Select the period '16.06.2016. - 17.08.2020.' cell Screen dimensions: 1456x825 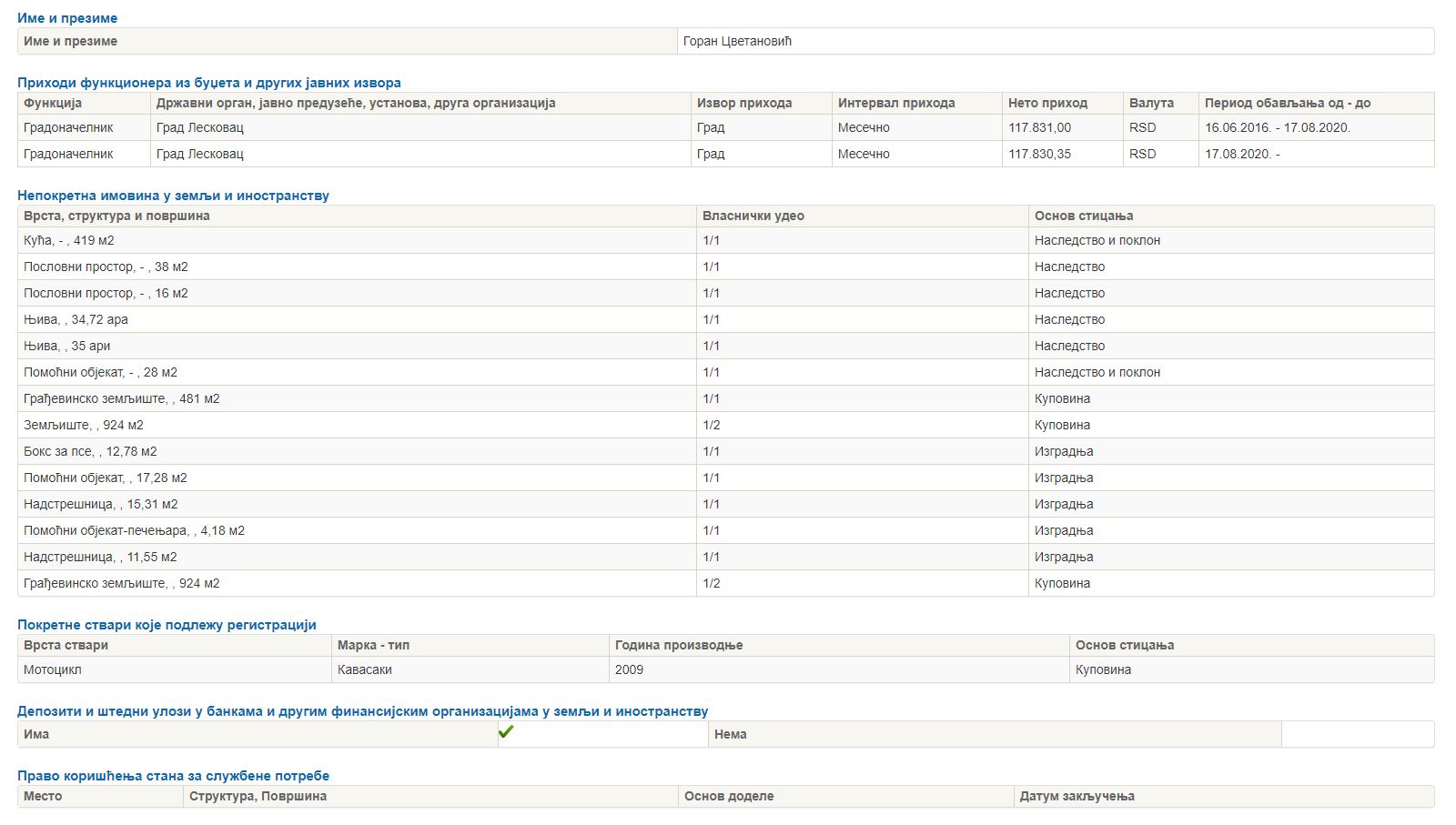[1277, 127]
